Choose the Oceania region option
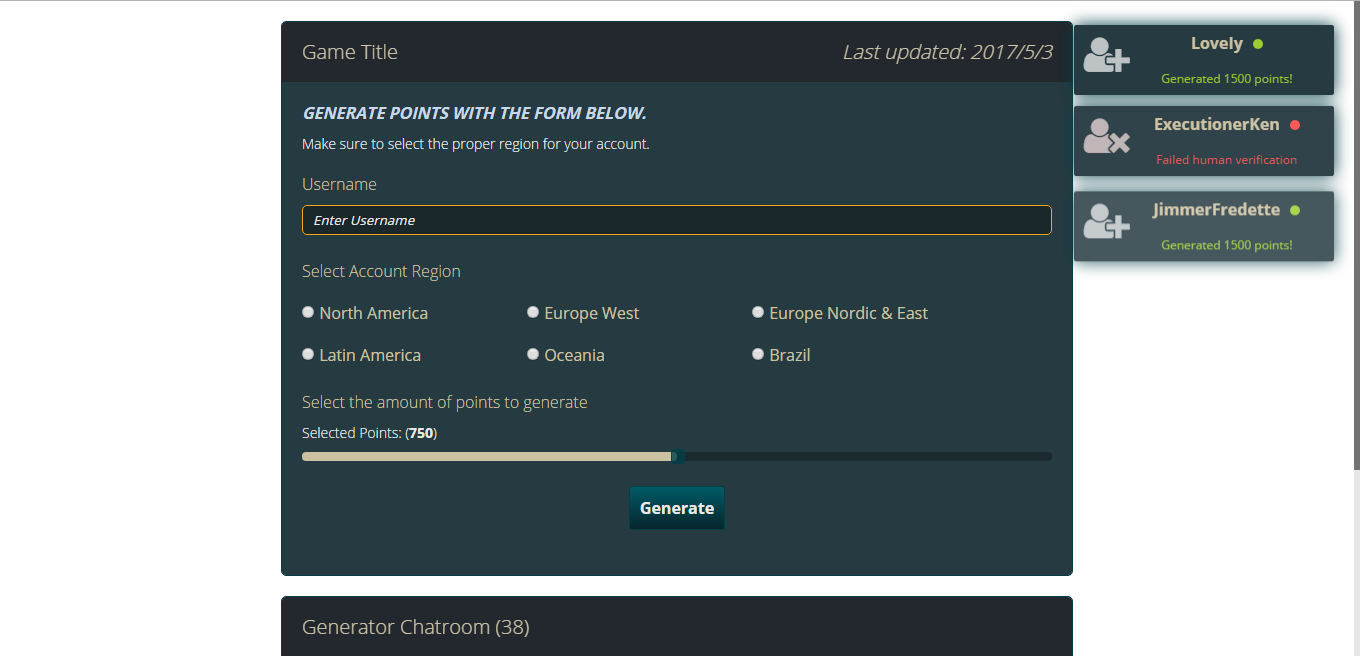This screenshot has width=1360, height=656. 533,354
